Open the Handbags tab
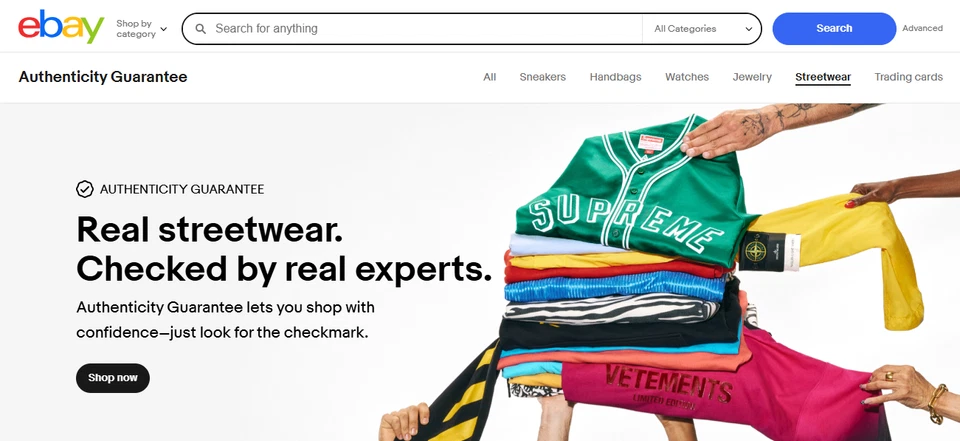The height and width of the screenshot is (441, 960). pos(615,77)
